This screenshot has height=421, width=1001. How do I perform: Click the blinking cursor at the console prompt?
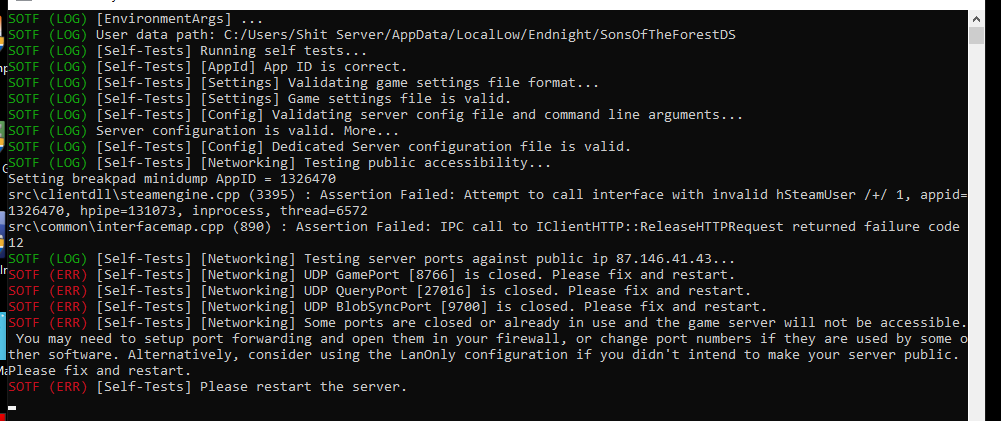[12, 408]
